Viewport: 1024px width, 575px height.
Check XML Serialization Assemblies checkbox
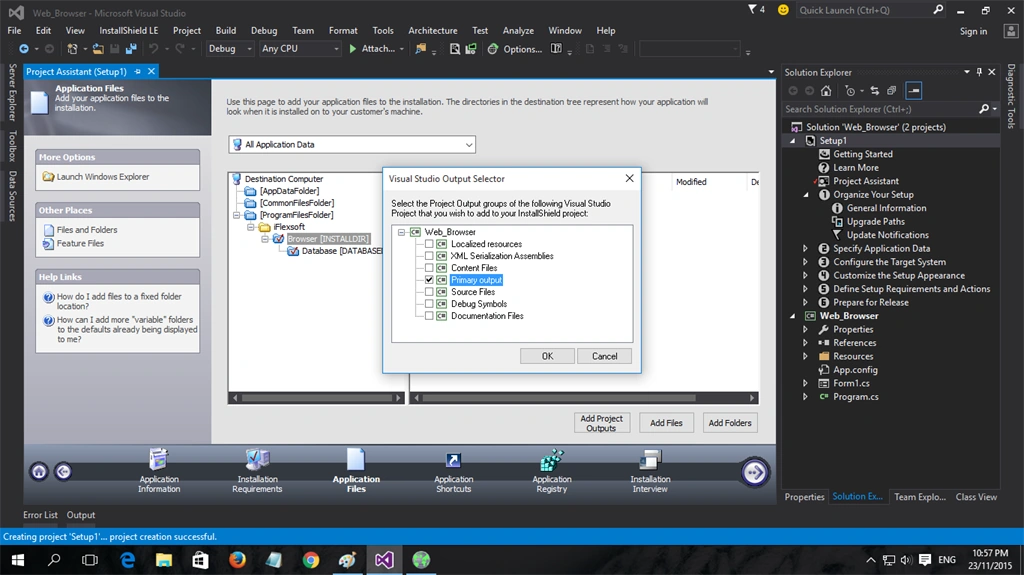pos(429,255)
